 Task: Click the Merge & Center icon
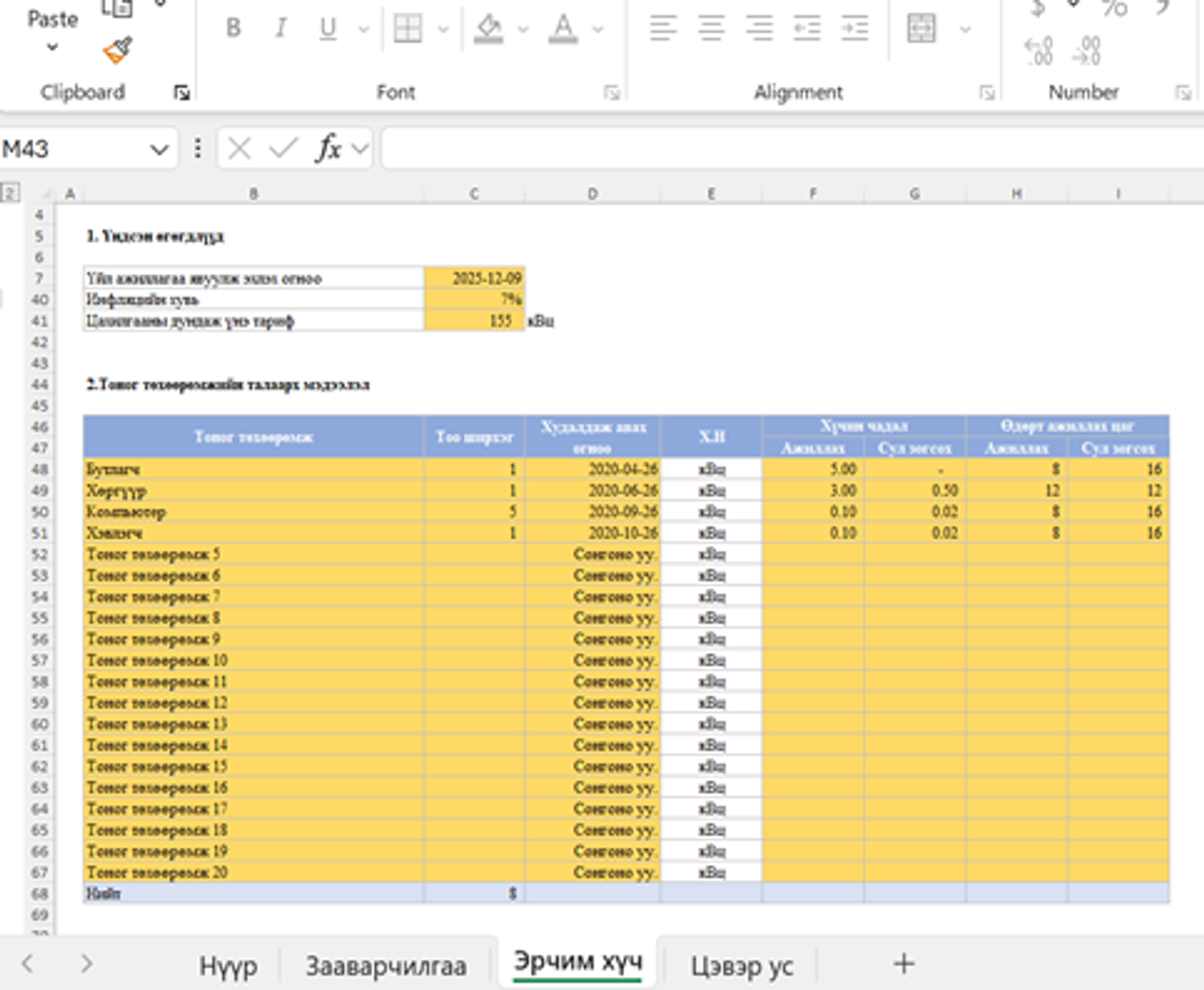(921, 29)
